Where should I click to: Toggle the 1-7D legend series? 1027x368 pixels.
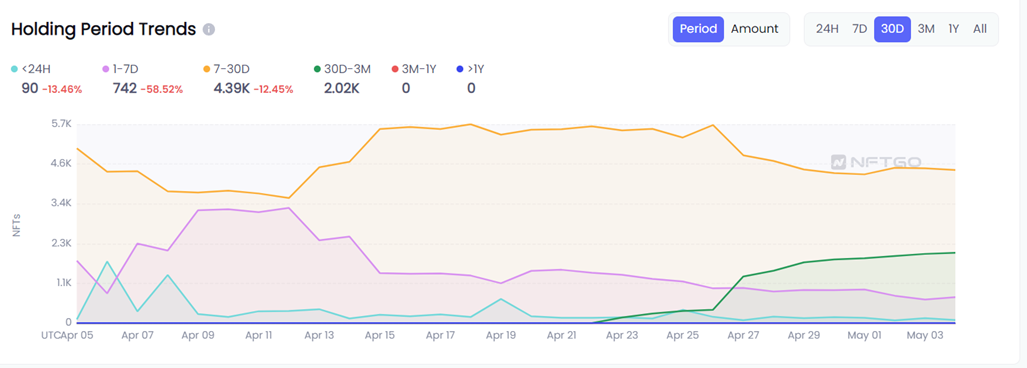[x=122, y=68]
